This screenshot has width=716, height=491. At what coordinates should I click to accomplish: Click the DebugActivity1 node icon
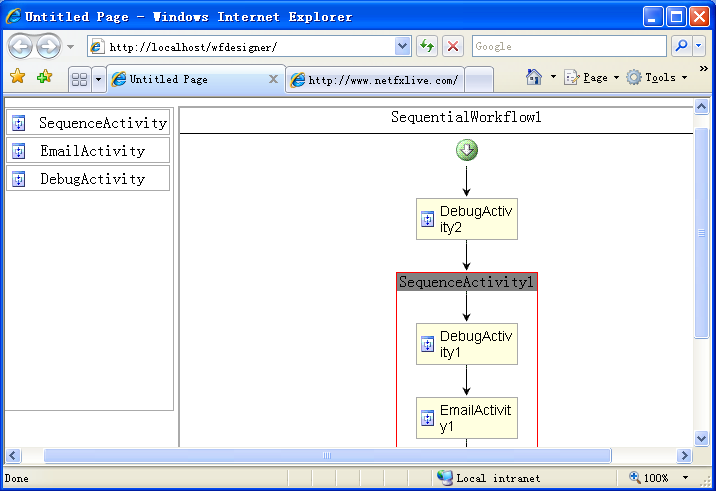pos(427,344)
